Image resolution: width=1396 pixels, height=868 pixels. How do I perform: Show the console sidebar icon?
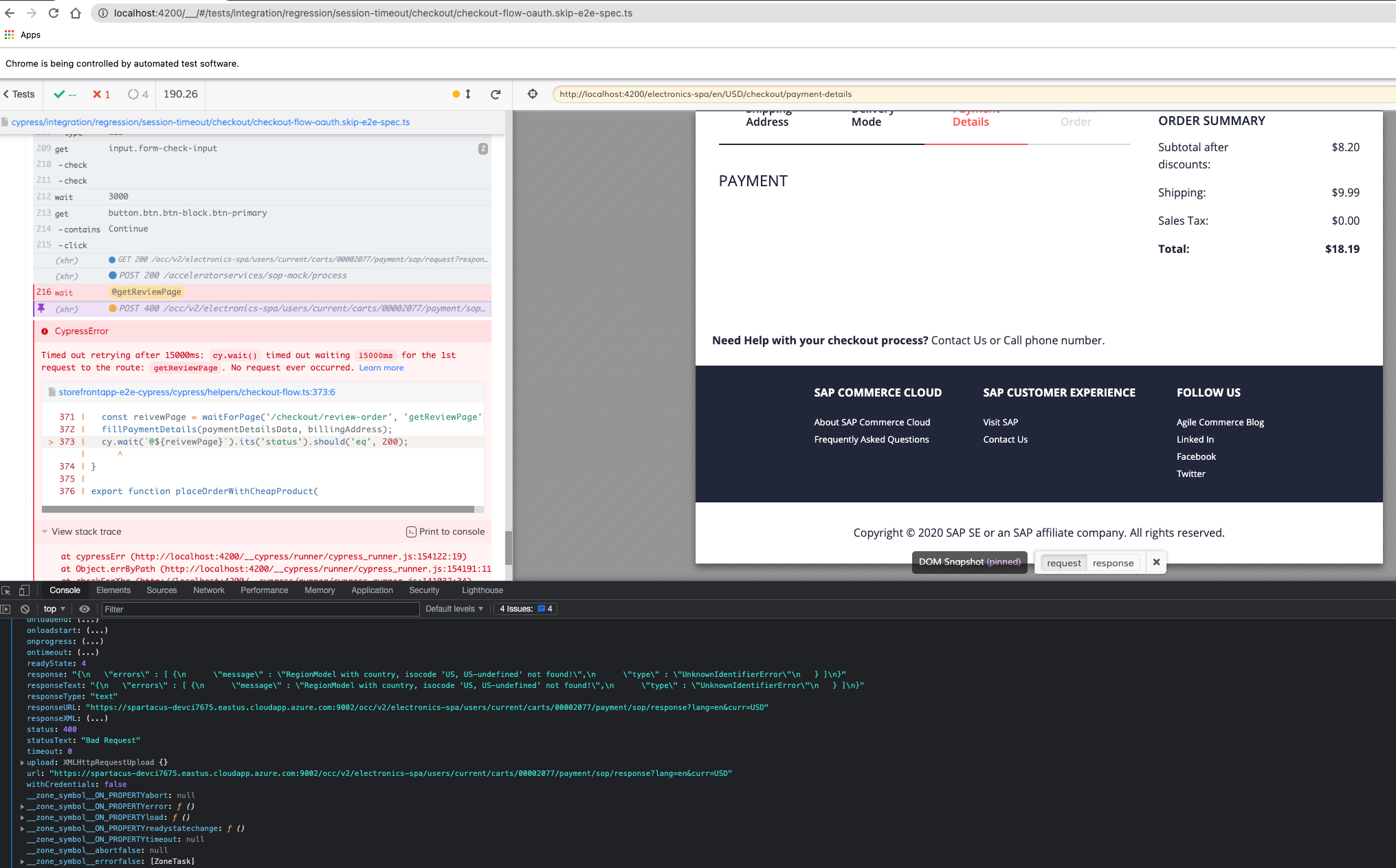click(x=6, y=609)
